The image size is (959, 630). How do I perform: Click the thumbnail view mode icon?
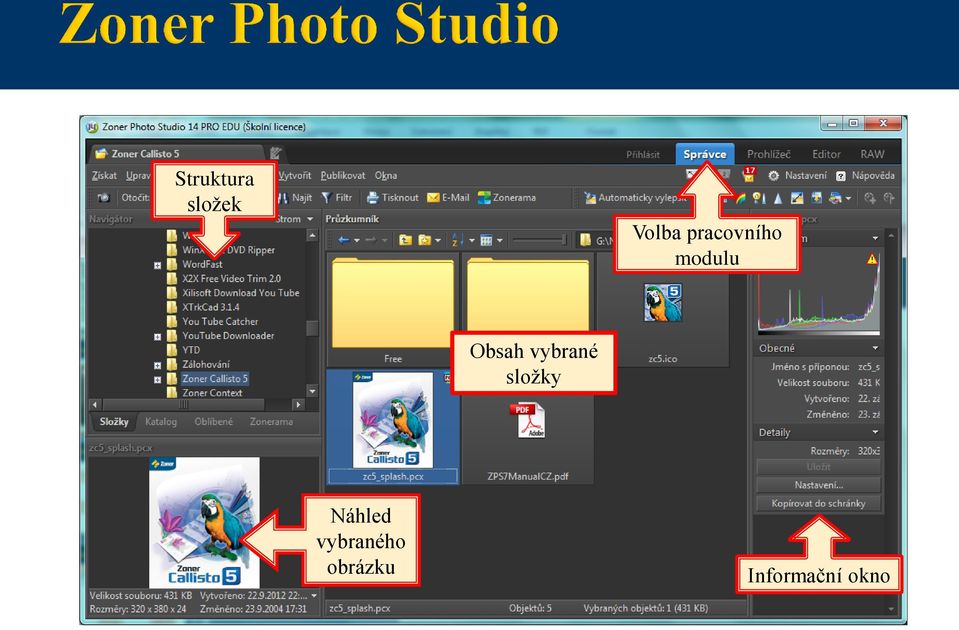tap(486, 240)
